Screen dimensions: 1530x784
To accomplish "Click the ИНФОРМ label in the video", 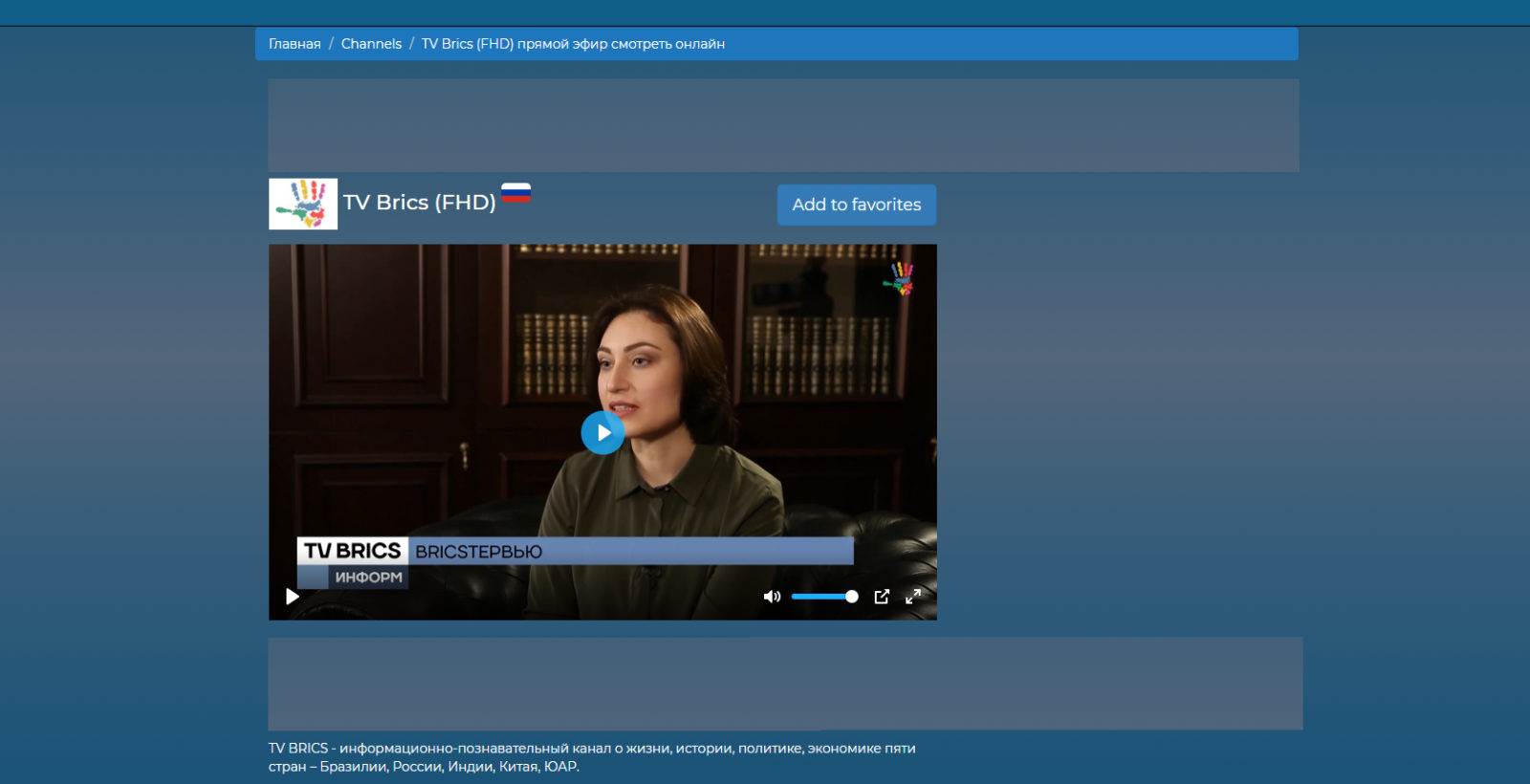I will (x=368, y=577).
